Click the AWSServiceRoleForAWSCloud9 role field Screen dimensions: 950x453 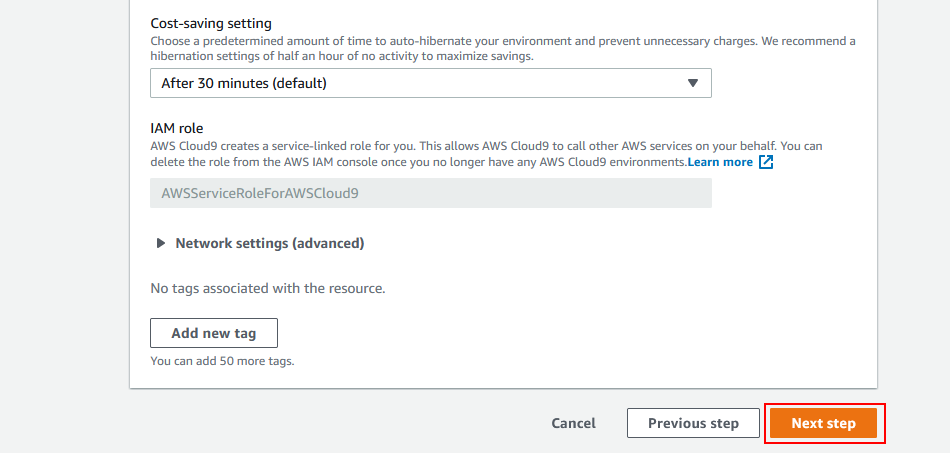[x=430, y=193]
